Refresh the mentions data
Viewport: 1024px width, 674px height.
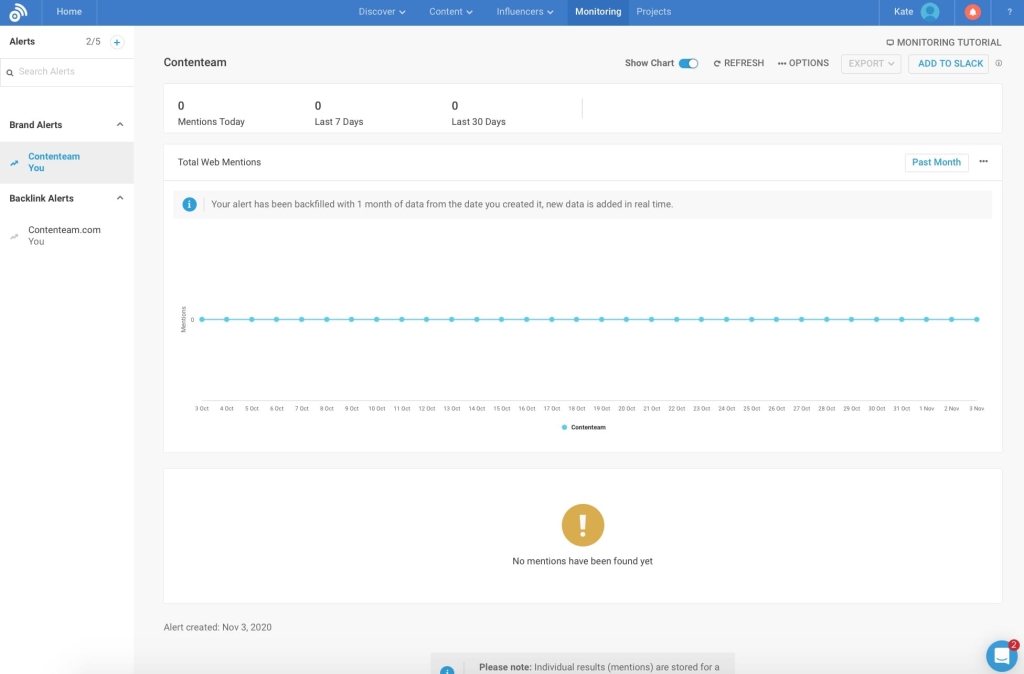(737, 63)
